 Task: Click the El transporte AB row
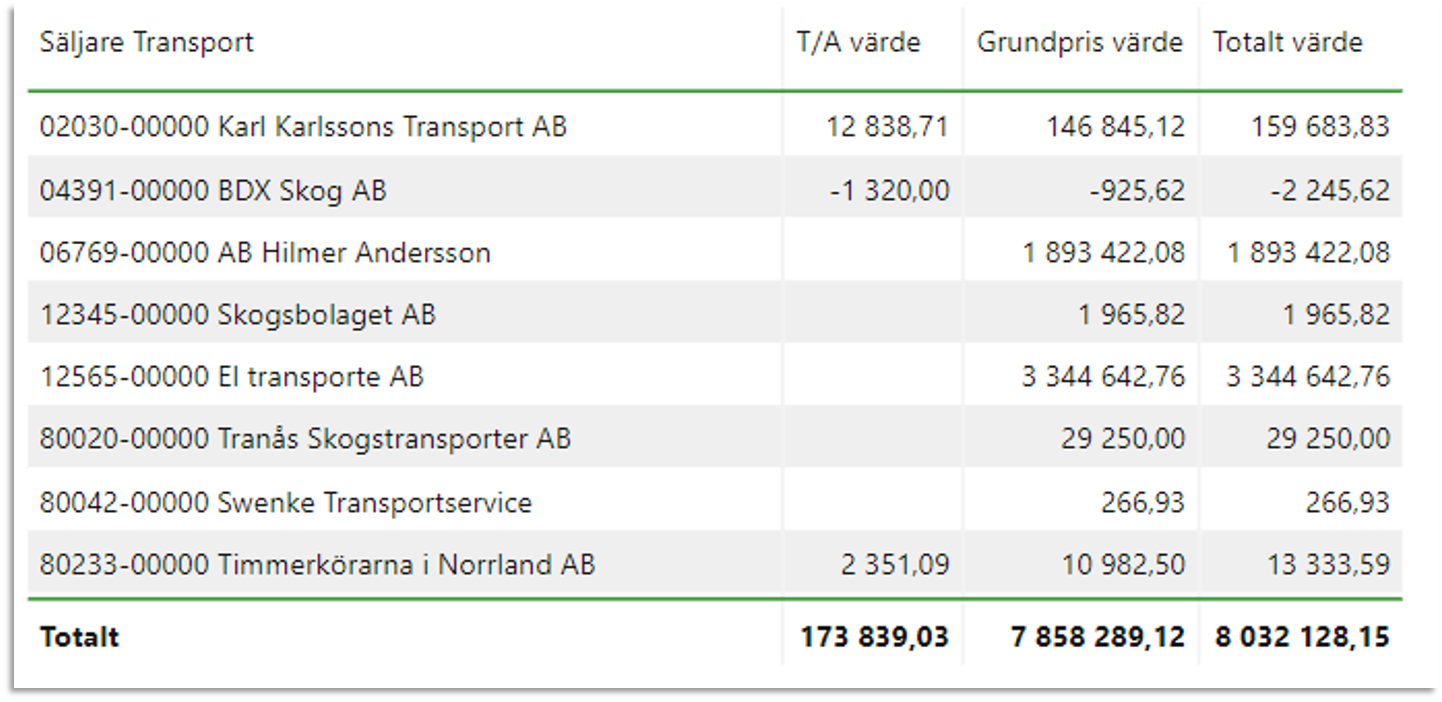pos(715,377)
